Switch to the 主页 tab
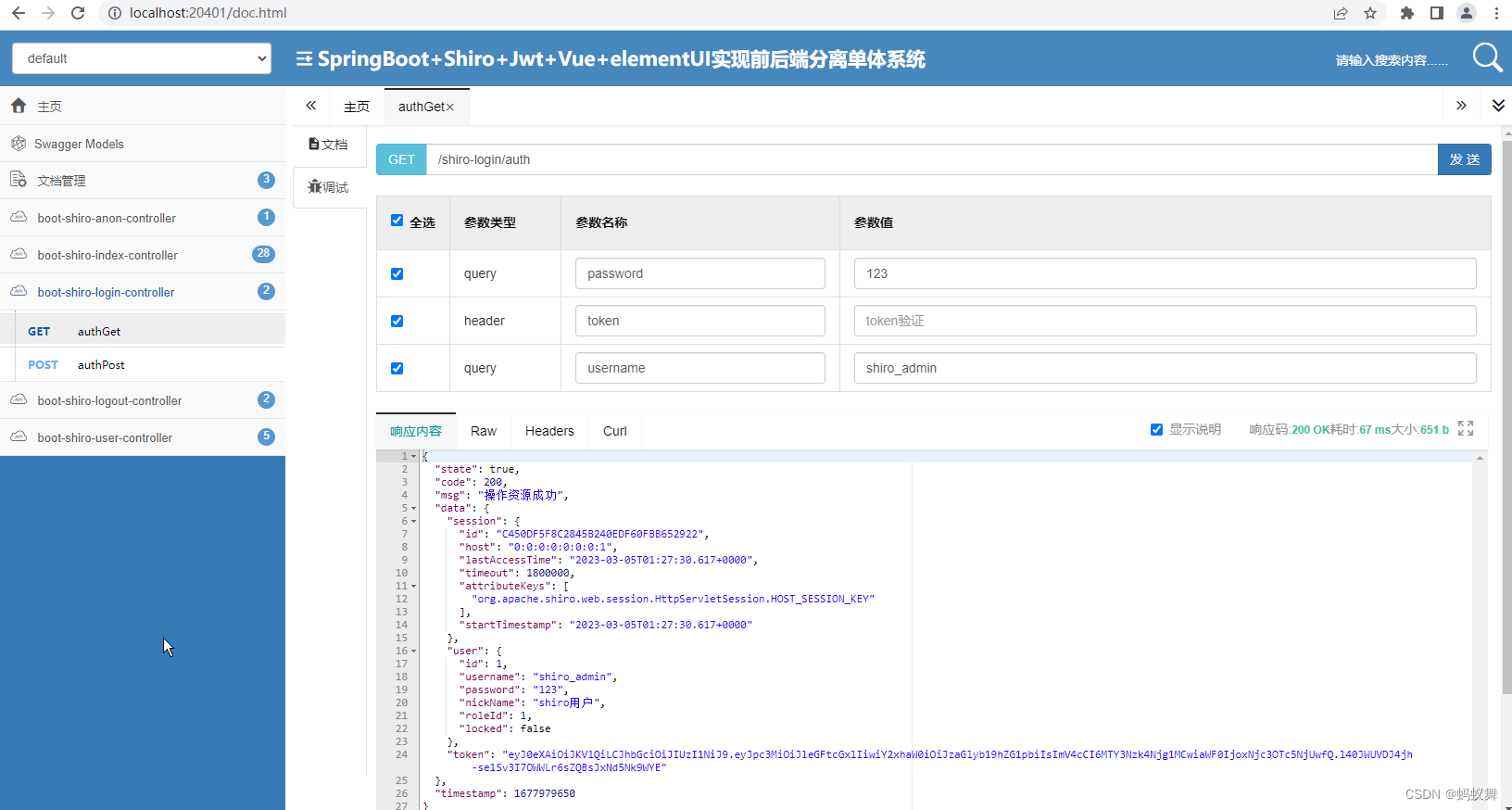The height and width of the screenshot is (810, 1512). 357,107
